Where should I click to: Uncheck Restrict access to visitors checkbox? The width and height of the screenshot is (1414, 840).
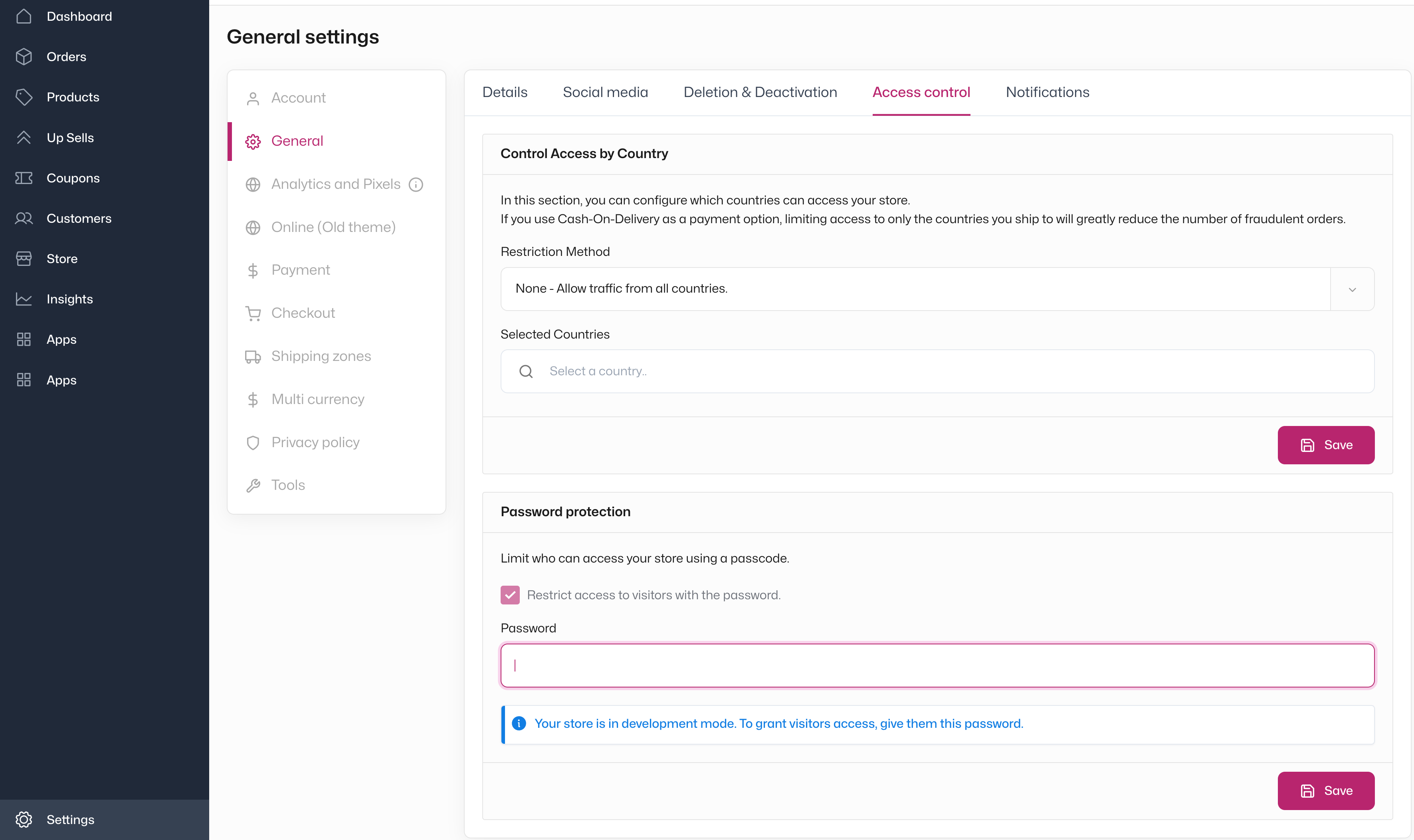coord(510,595)
